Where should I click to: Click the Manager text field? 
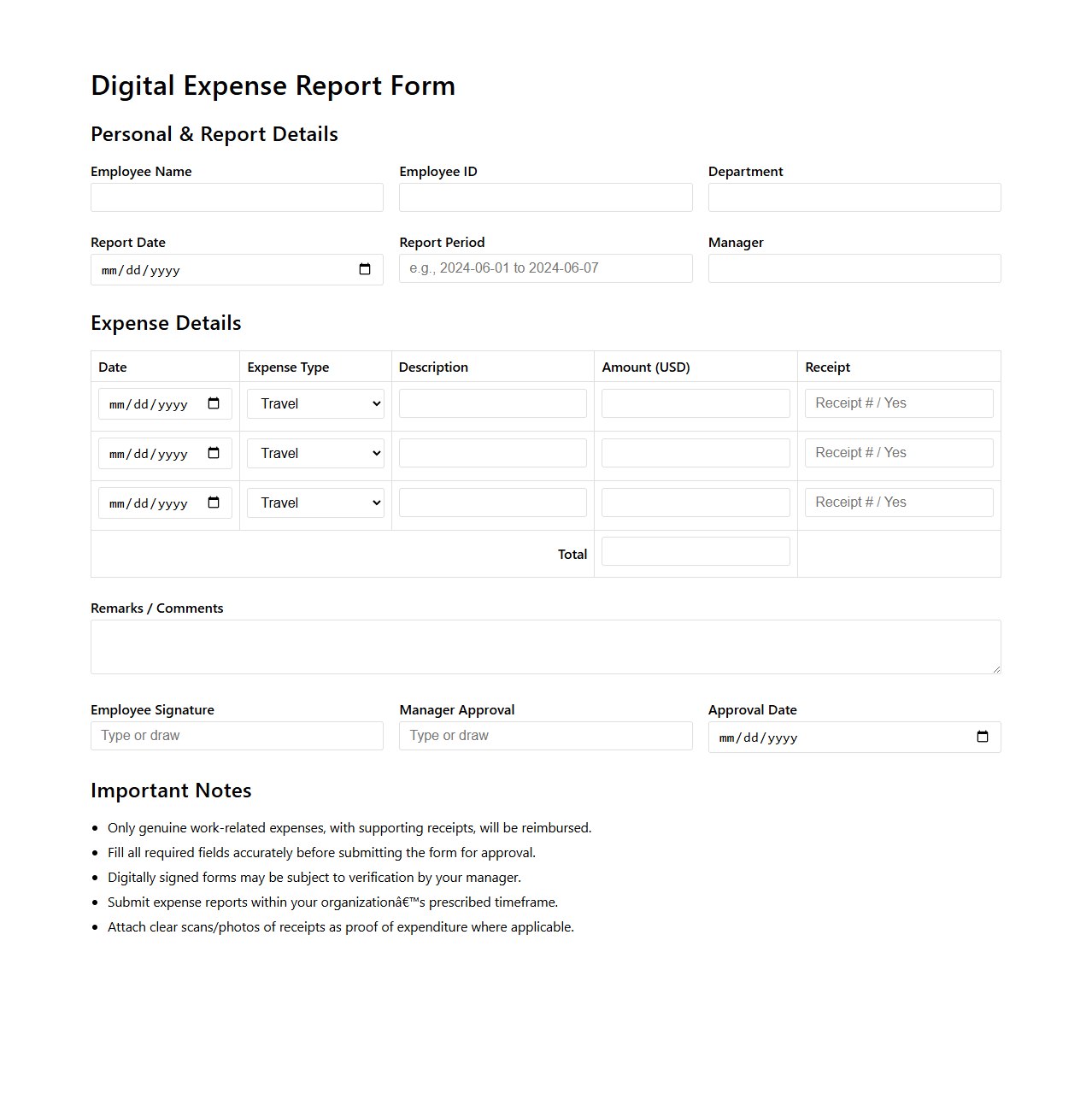854,268
